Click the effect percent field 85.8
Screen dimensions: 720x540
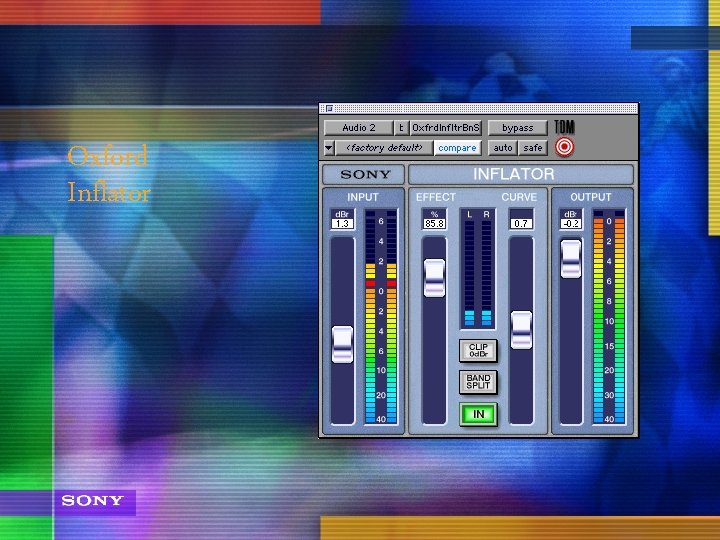point(434,224)
